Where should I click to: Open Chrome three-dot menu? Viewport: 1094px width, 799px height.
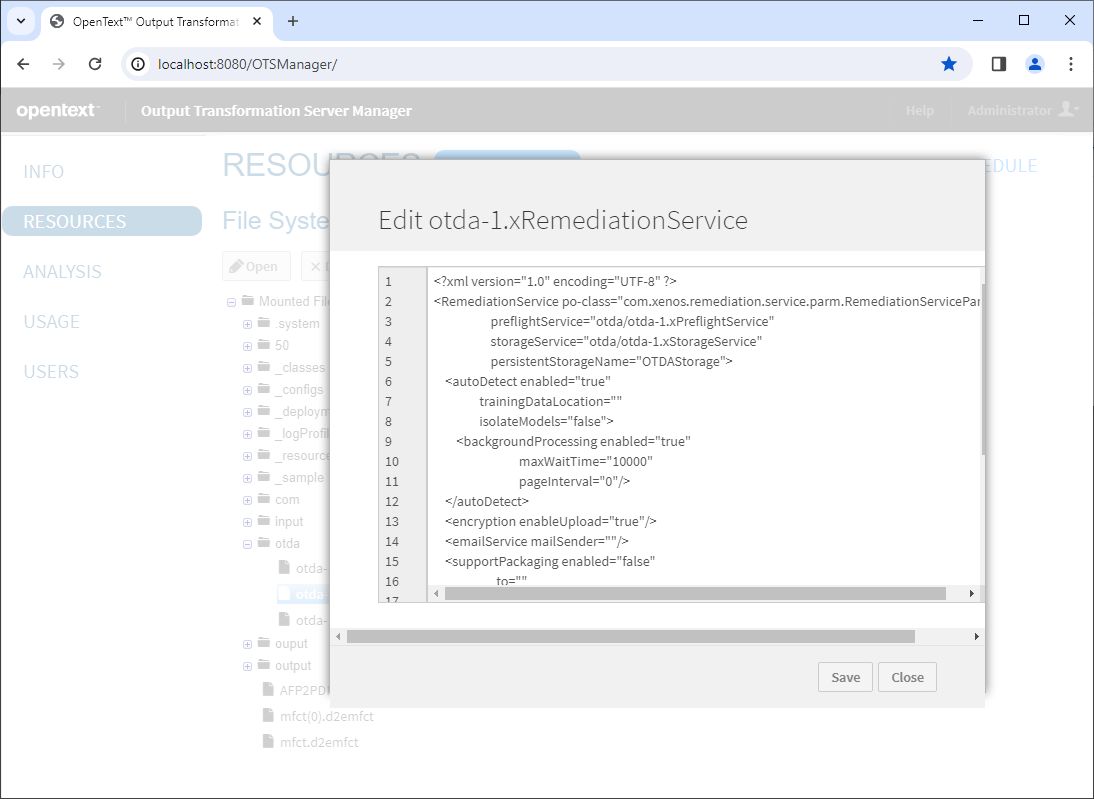tap(1071, 64)
